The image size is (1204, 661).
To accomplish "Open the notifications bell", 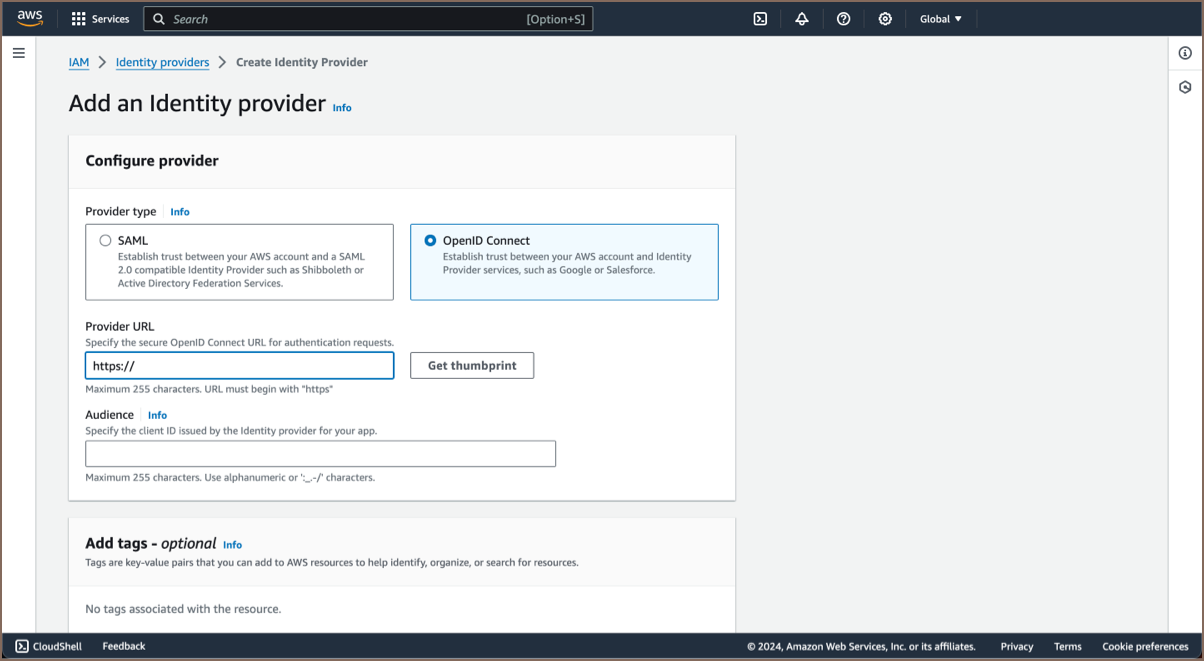I will pyautogui.click(x=802, y=19).
